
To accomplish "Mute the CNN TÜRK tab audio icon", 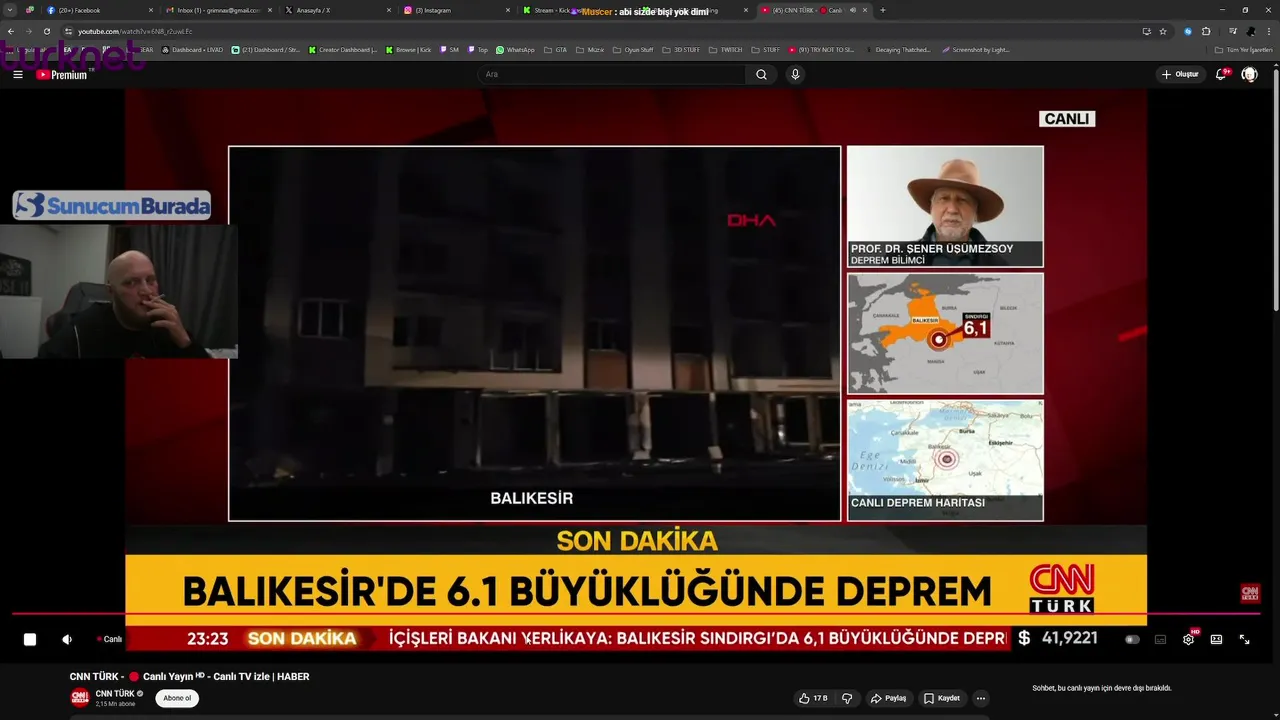I will [x=853, y=10].
